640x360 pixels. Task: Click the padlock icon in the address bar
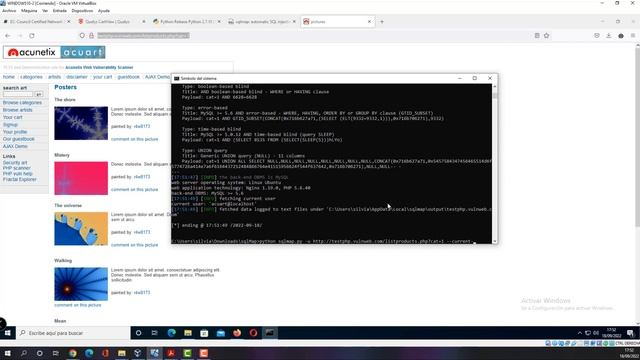91,36
